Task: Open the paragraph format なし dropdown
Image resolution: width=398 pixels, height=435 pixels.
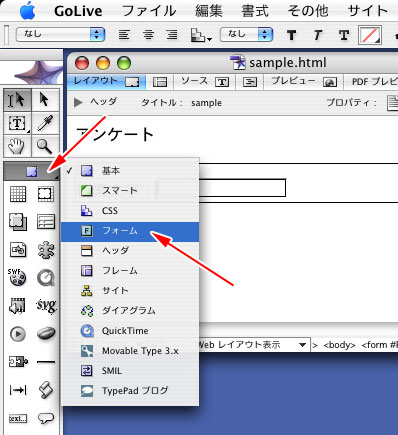Action: click(60, 34)
